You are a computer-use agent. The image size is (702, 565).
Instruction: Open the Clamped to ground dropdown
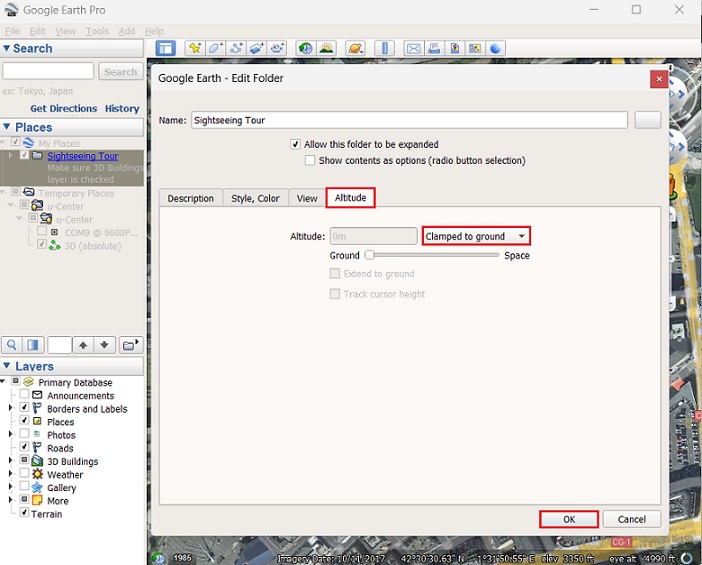pyautogui.click(x=475, y=236)
